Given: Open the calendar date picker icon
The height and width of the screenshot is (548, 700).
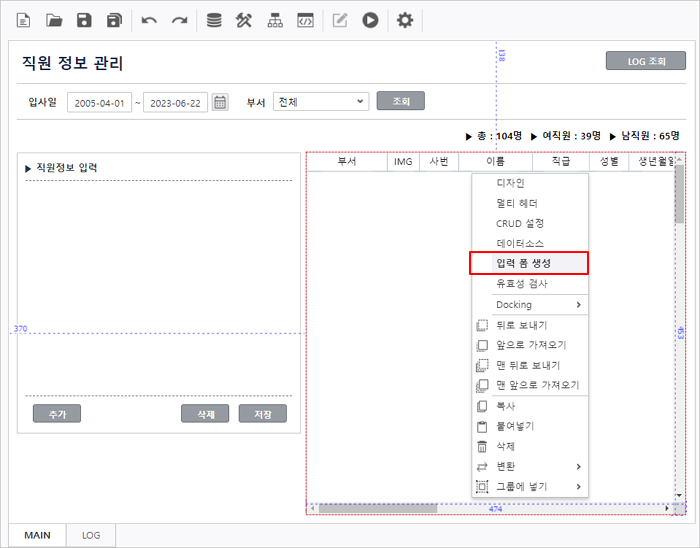Looking at the screenshot, I should tap(220, 102).
